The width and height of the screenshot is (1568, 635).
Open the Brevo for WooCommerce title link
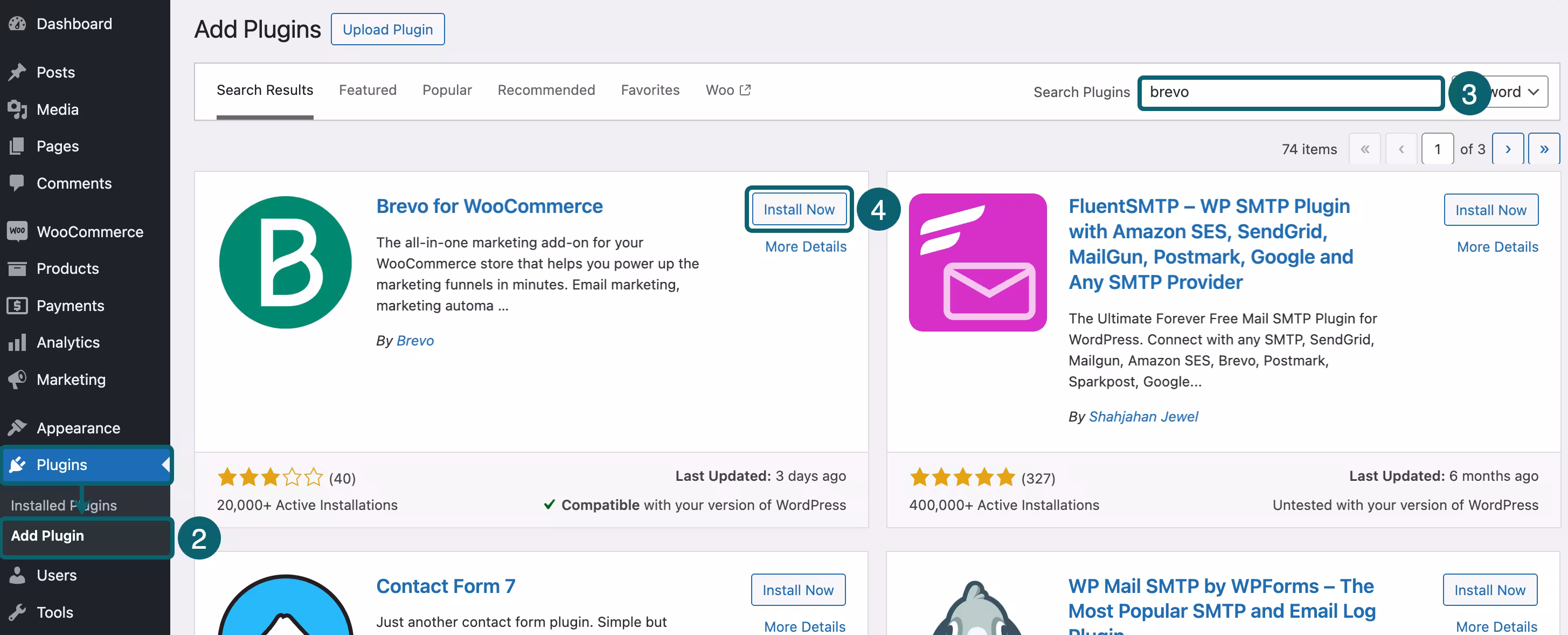coord(489,206)
